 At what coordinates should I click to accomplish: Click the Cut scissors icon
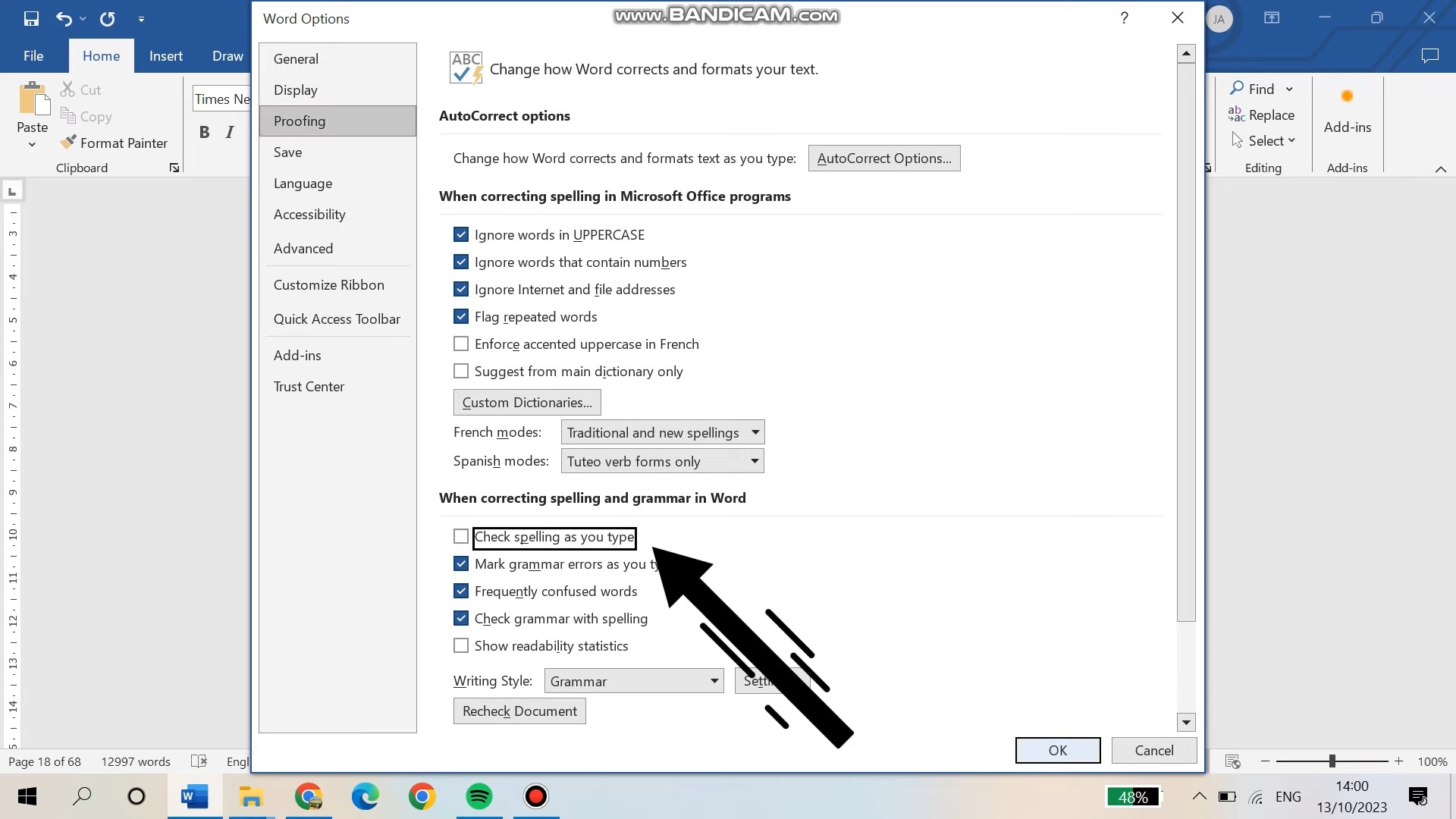tap(67, 89)
